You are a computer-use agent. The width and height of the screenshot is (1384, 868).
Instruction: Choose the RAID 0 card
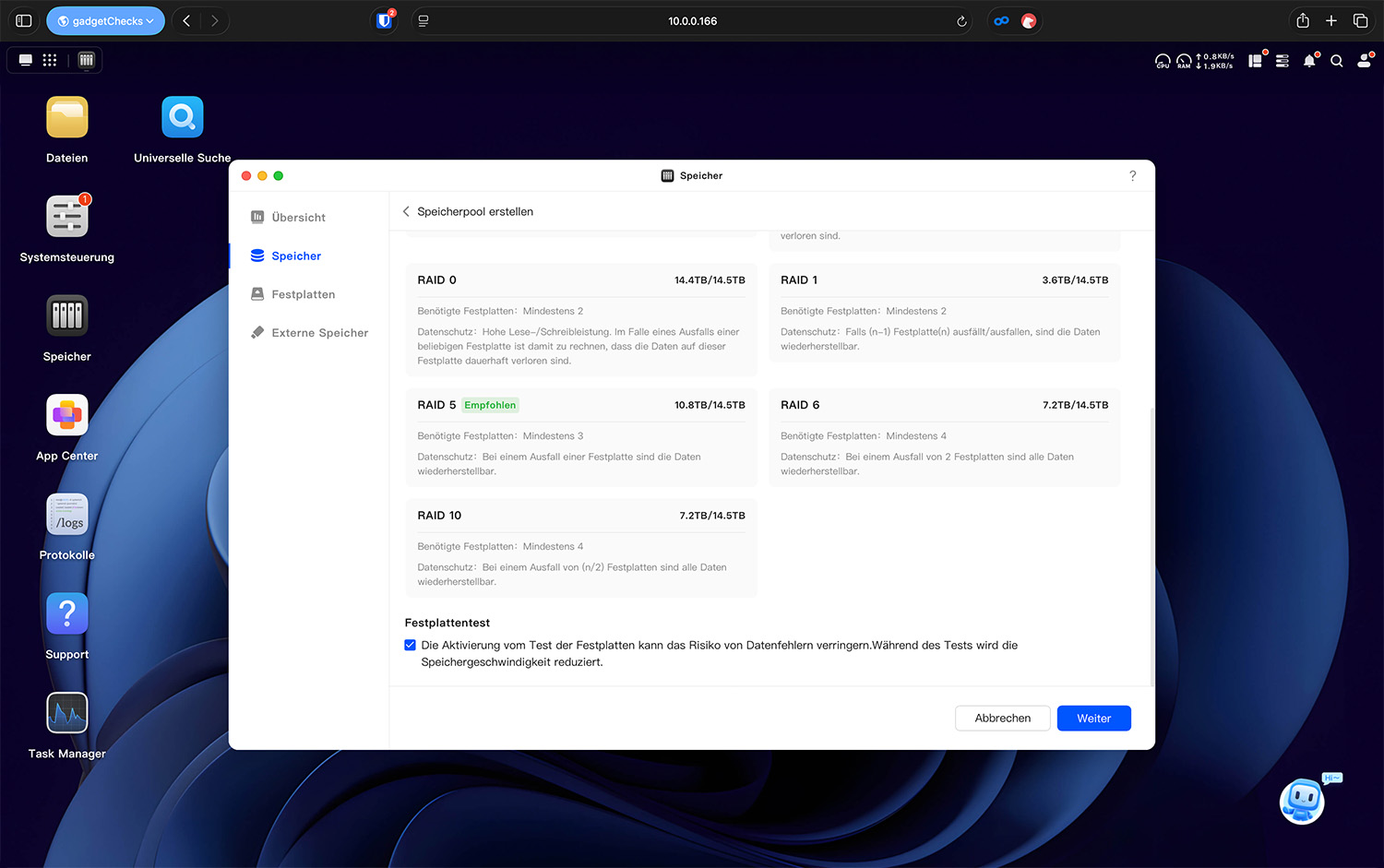click(580, 319)
